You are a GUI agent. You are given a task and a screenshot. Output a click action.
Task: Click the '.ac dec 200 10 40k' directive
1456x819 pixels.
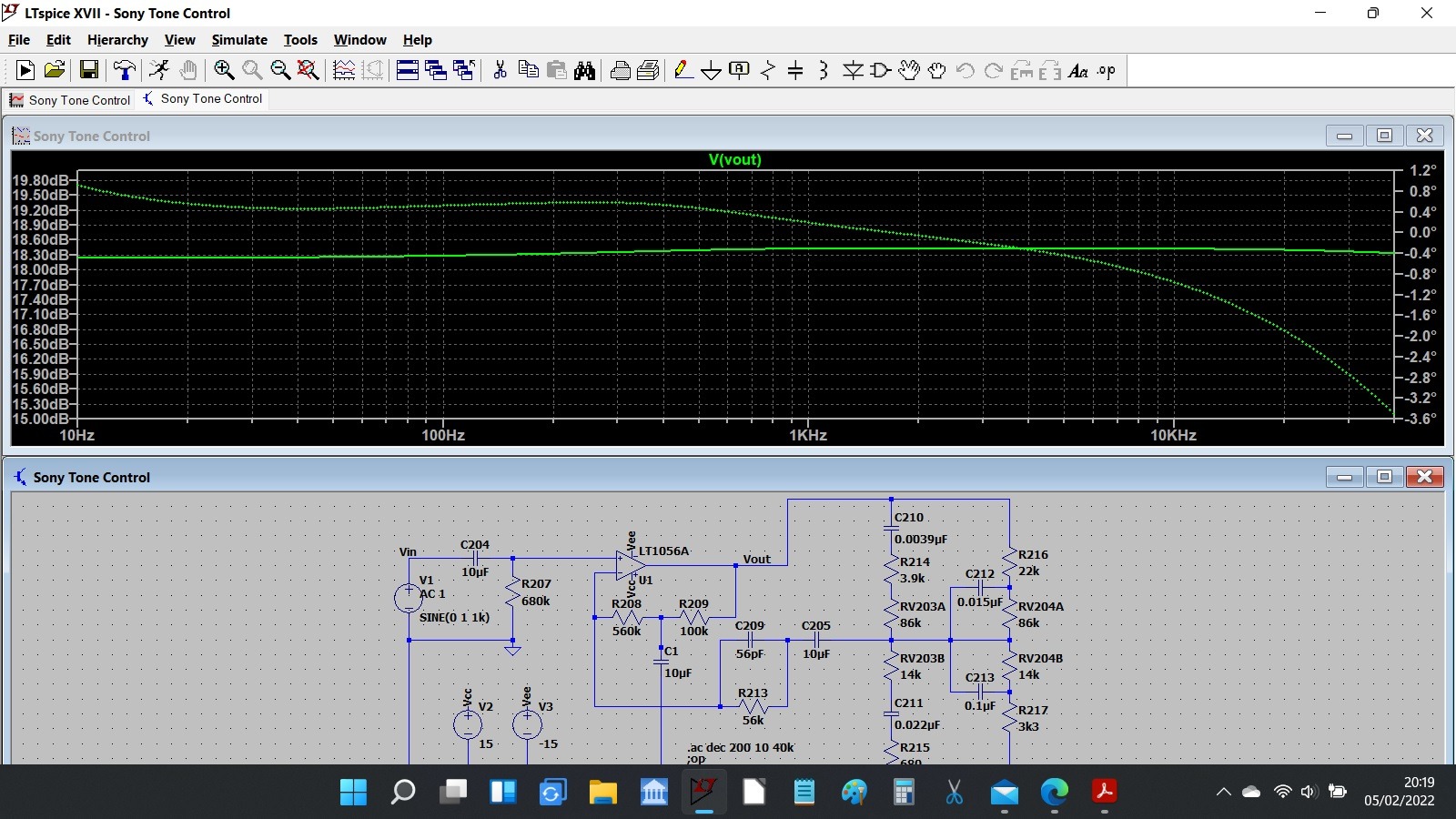coord(741,748)
